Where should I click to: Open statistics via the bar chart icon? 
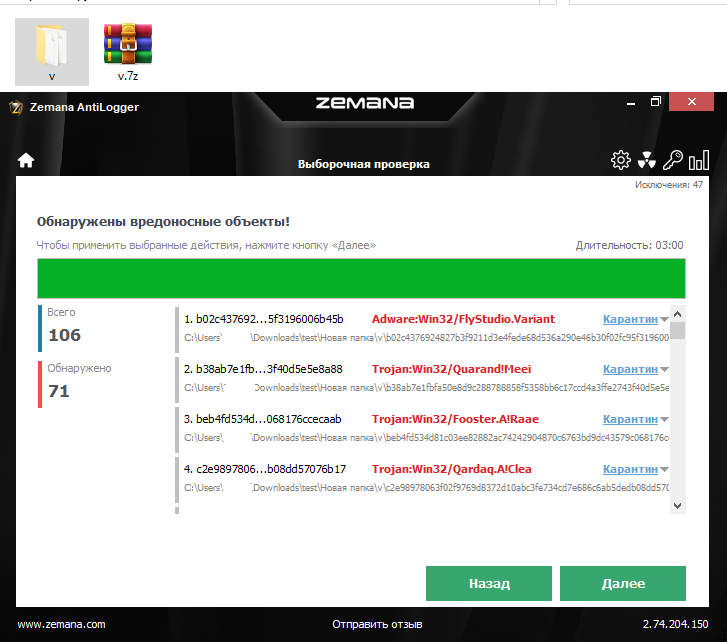pos(699,160)
